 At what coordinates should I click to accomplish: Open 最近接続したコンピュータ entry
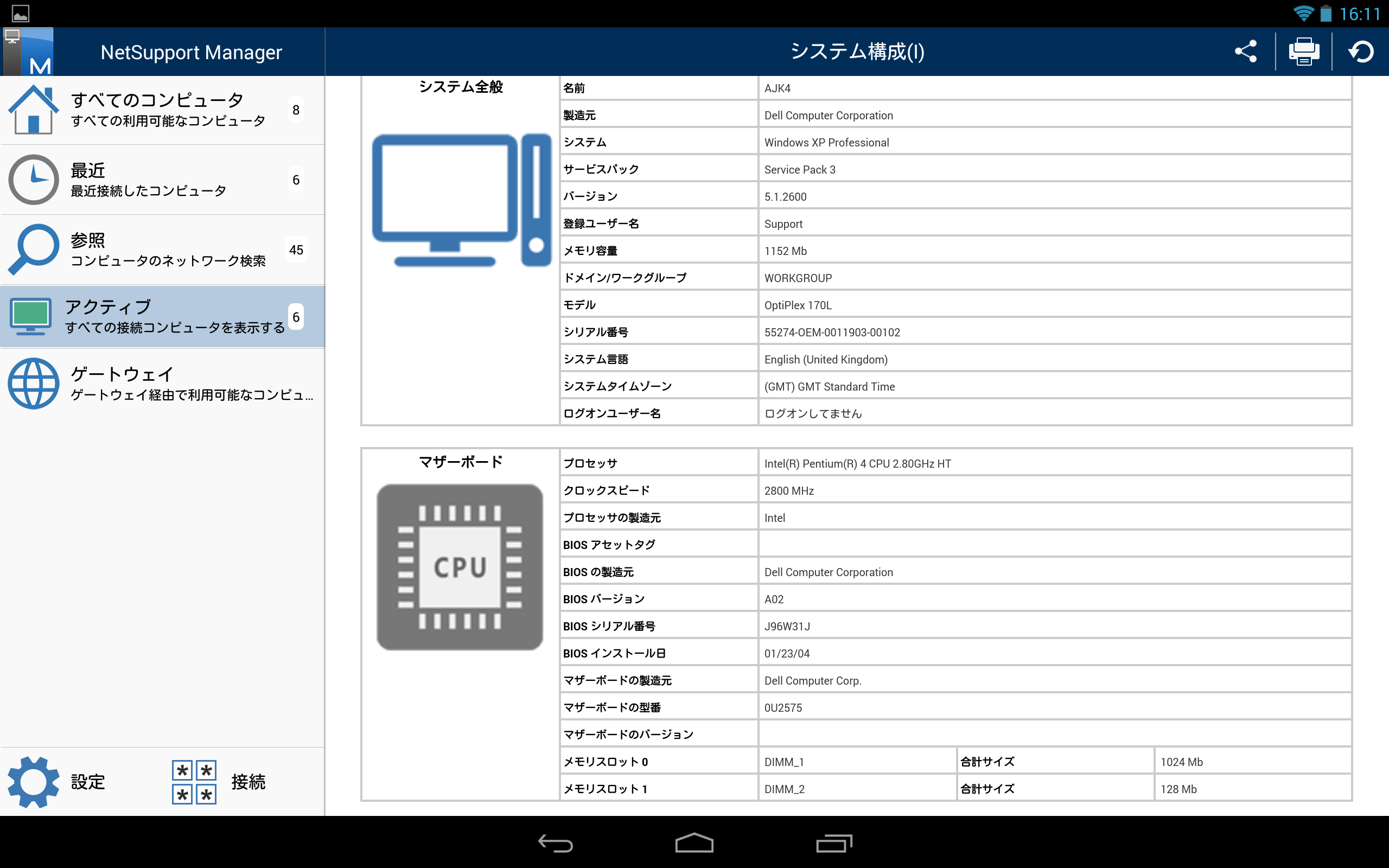[162, 180]
